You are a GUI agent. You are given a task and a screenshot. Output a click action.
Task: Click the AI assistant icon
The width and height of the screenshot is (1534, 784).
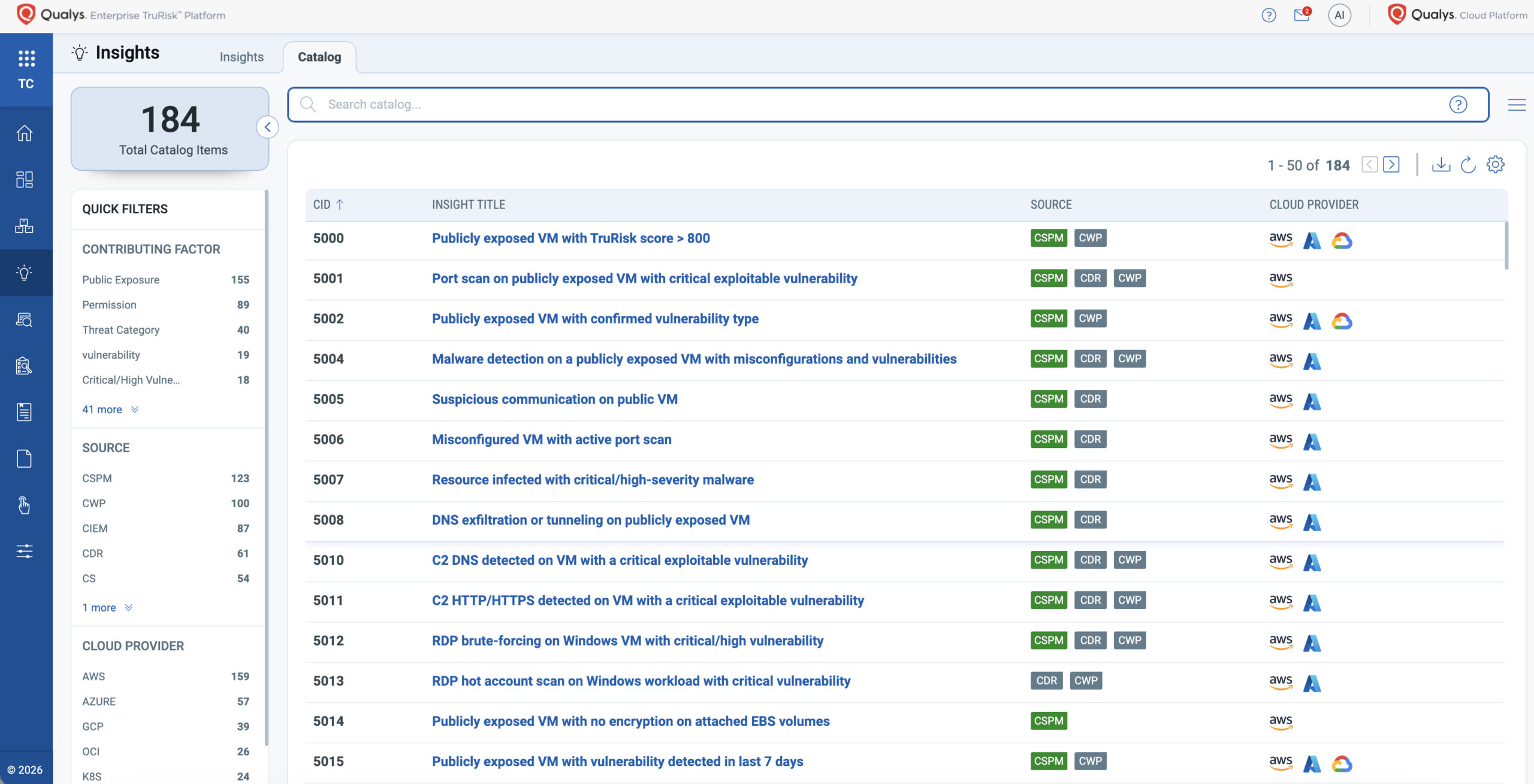(x=1340, y=15)
